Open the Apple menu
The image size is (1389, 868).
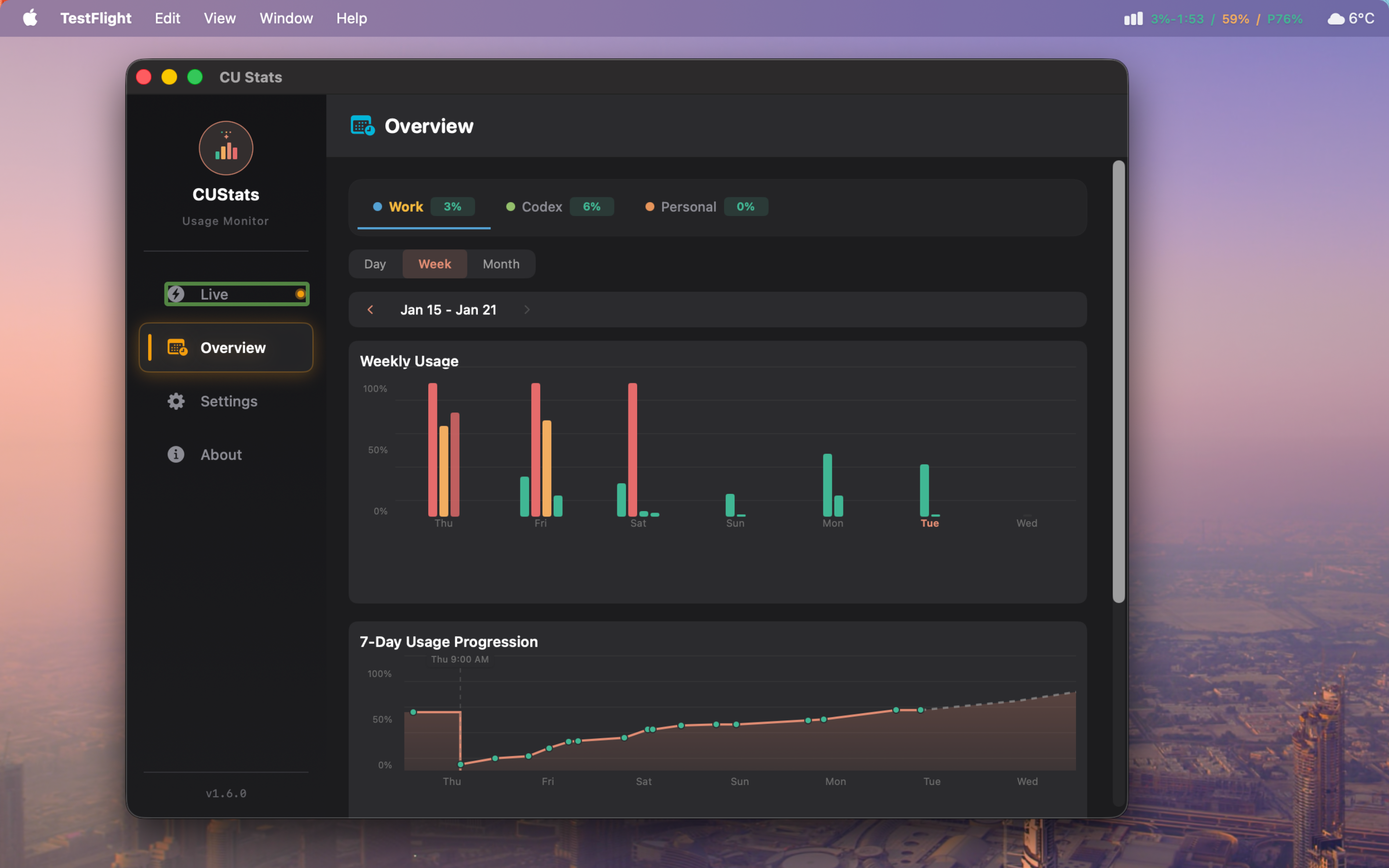[x=30, y=18]
